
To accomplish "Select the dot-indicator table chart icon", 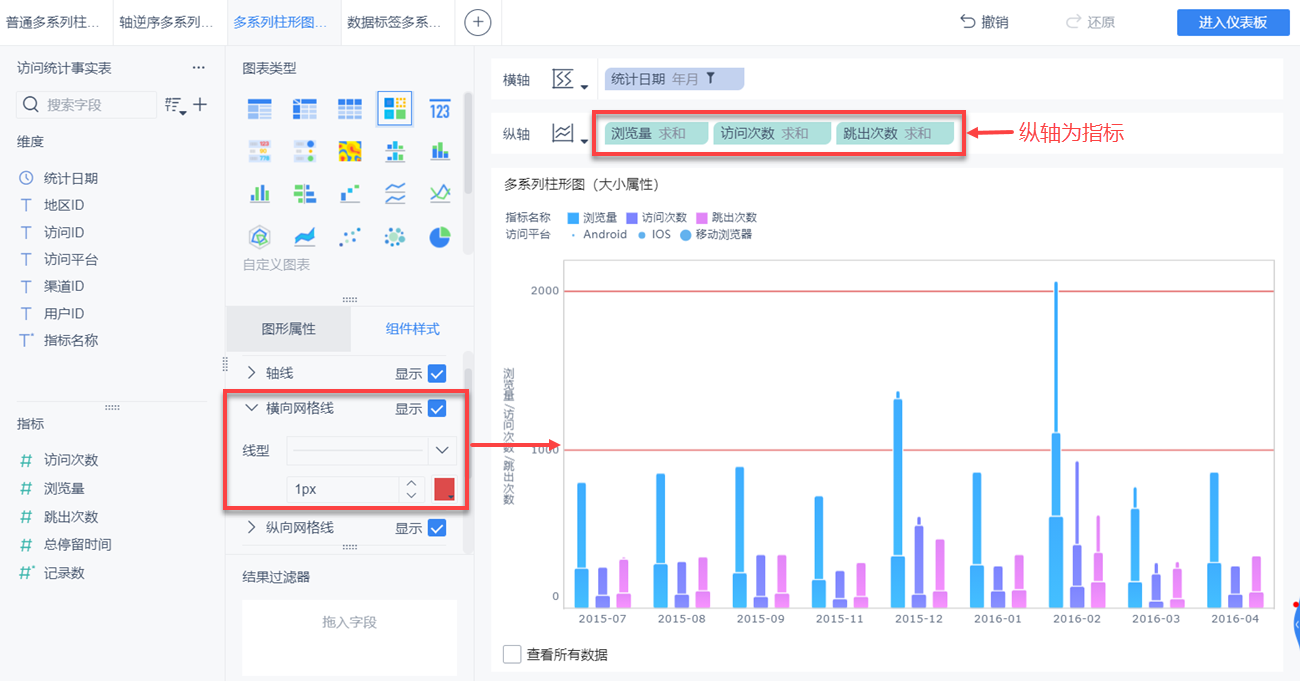I will click(x=305, y=151).
